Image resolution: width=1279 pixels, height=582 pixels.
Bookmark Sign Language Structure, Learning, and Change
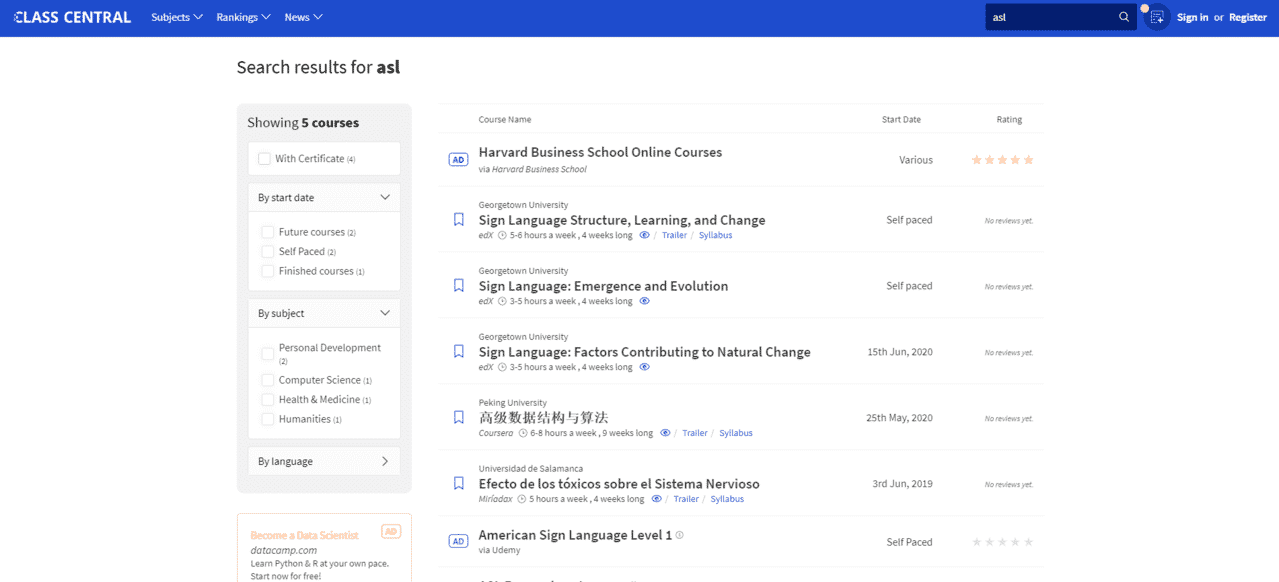point(459,219)
